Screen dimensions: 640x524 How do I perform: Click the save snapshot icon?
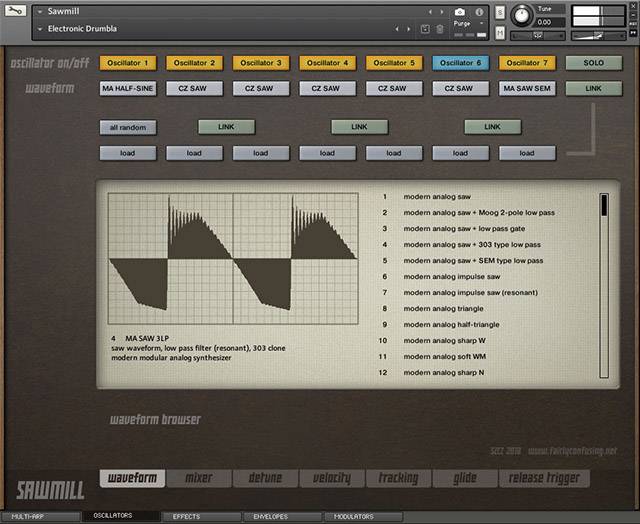(426, 29)
